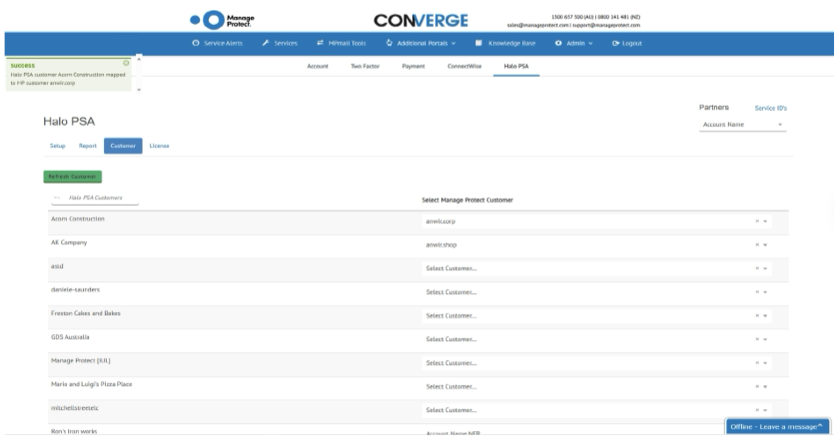Click the Manage Protect [IUL] customer name
This screenshot has width=839, height=448.
[81, 361]
